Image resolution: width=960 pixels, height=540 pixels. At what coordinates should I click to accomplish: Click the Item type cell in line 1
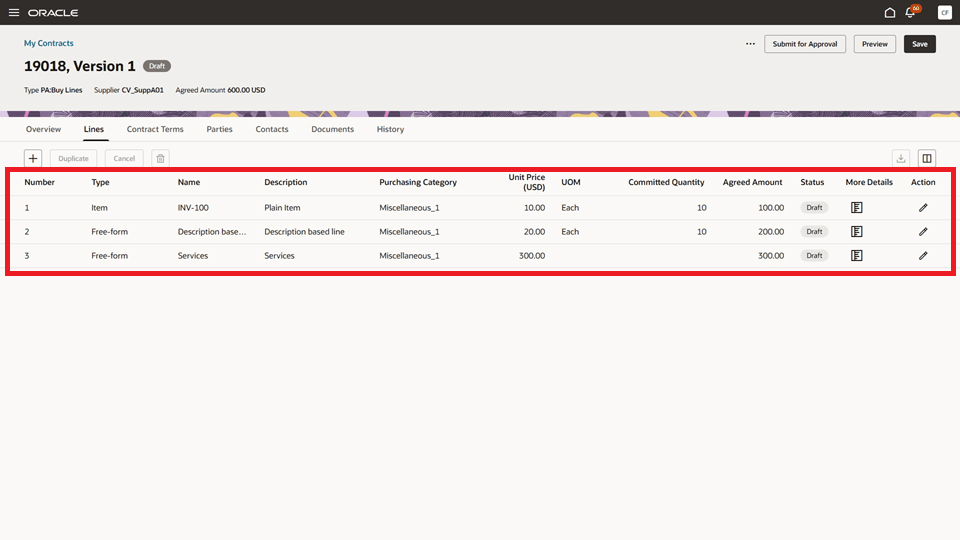(99, 208)
